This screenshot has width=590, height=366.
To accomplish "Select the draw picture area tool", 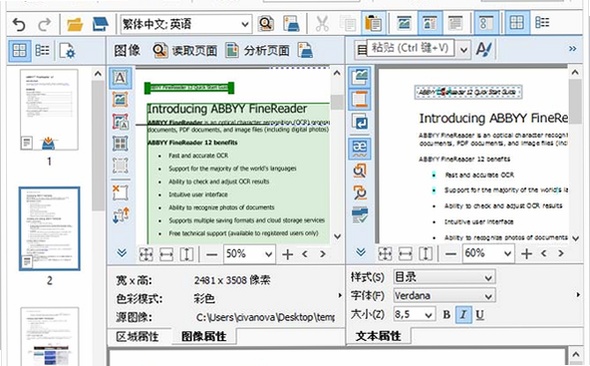I will coord(120,100).
